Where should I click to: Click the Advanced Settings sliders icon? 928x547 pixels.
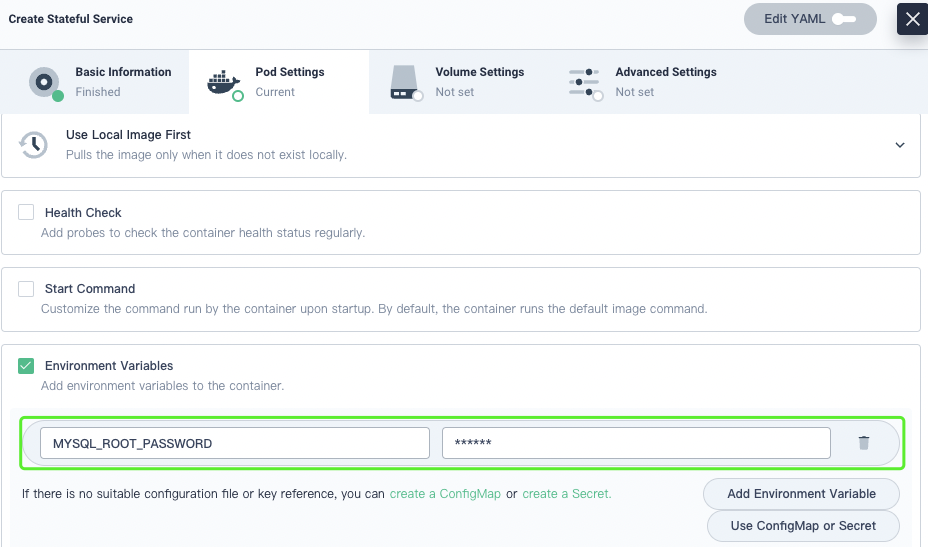point(584,82)
